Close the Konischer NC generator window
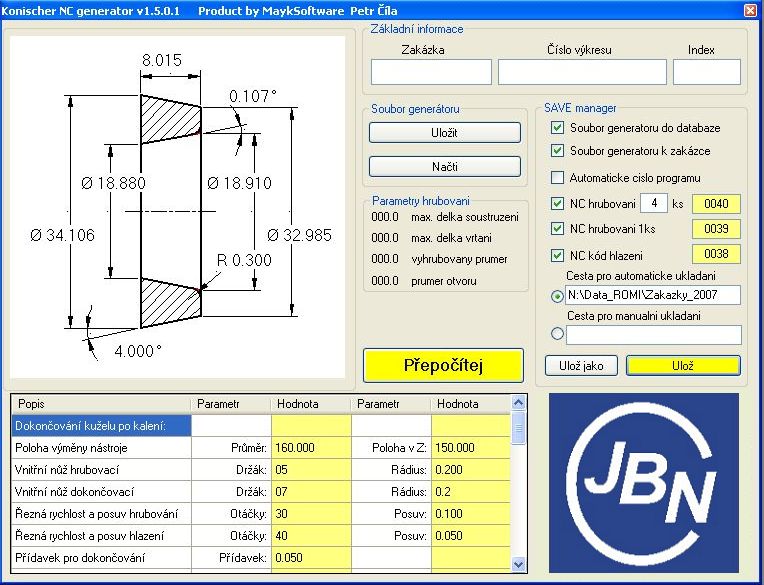 [x=751, y=10]
